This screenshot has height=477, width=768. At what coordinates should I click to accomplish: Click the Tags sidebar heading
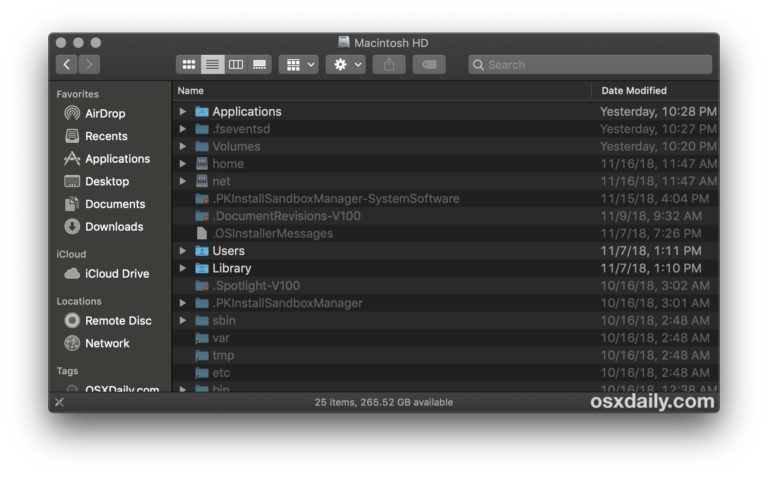(x=67, y=371)
